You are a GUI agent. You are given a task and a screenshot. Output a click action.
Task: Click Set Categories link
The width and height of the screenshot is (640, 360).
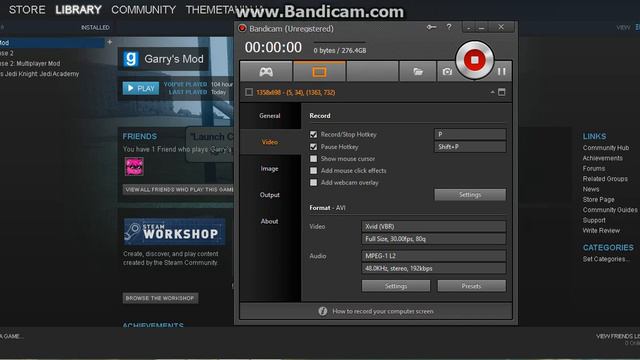pos(606,259)
